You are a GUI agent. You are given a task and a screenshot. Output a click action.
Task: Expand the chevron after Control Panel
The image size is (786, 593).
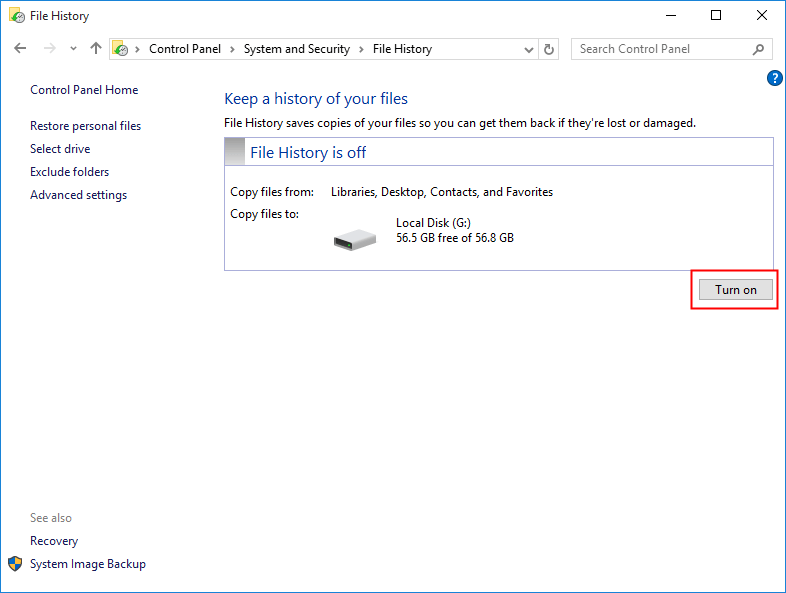click(232, 49)
